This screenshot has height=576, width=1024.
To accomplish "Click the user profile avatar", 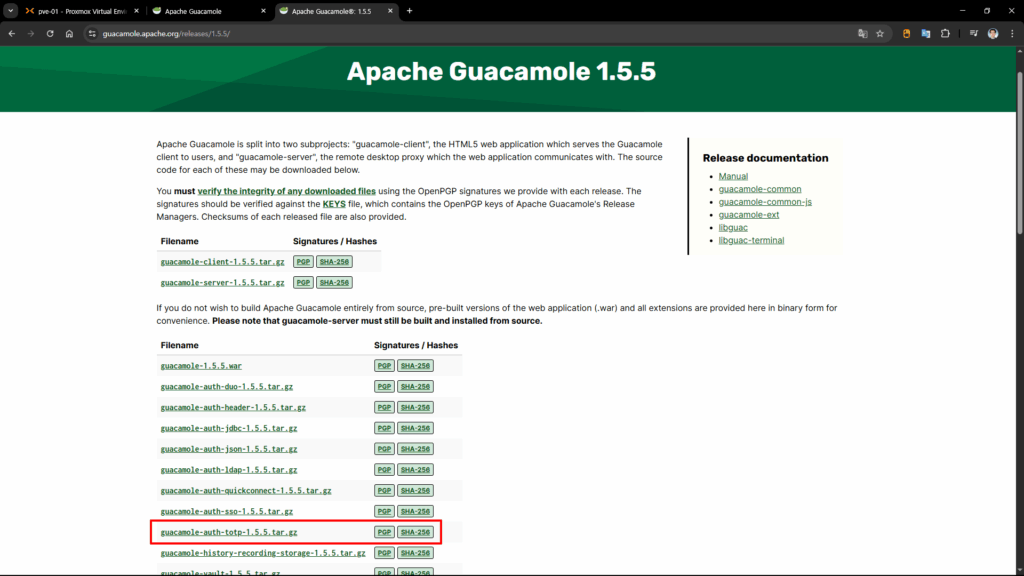I will coord(993,33).
